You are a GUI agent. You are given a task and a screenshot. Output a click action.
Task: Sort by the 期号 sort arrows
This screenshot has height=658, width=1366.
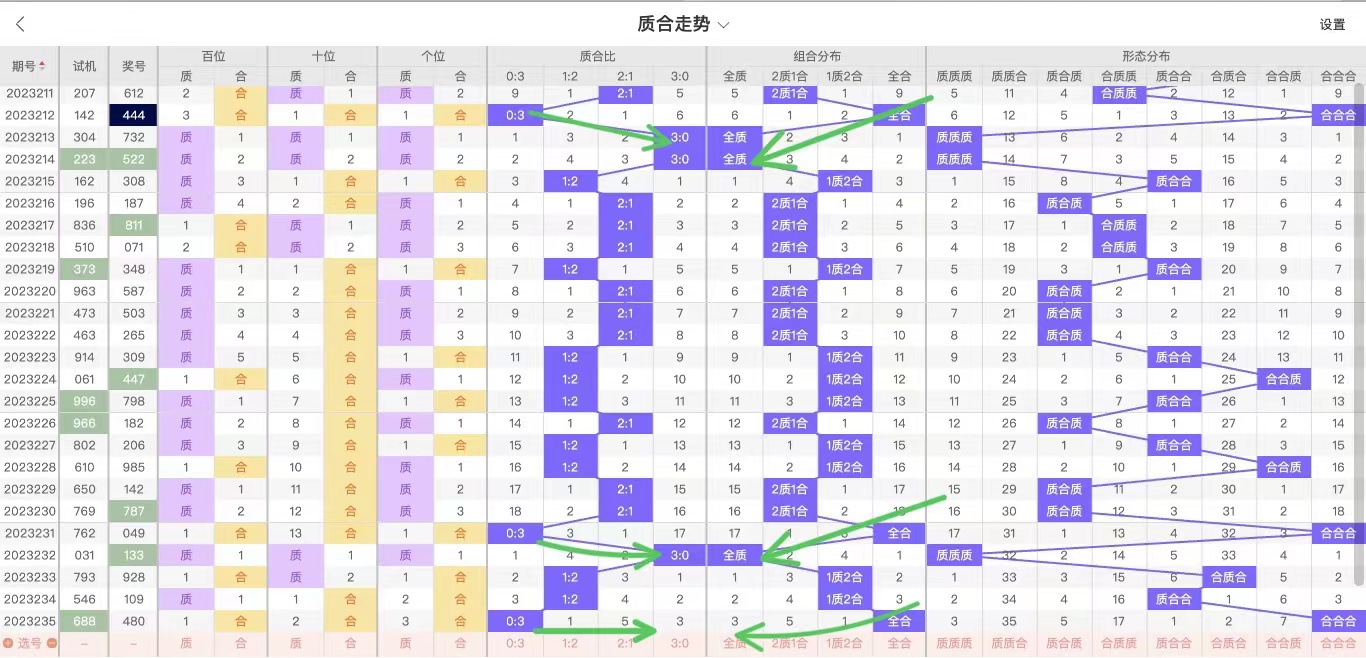pyautogui.click(x=42, y=66)
